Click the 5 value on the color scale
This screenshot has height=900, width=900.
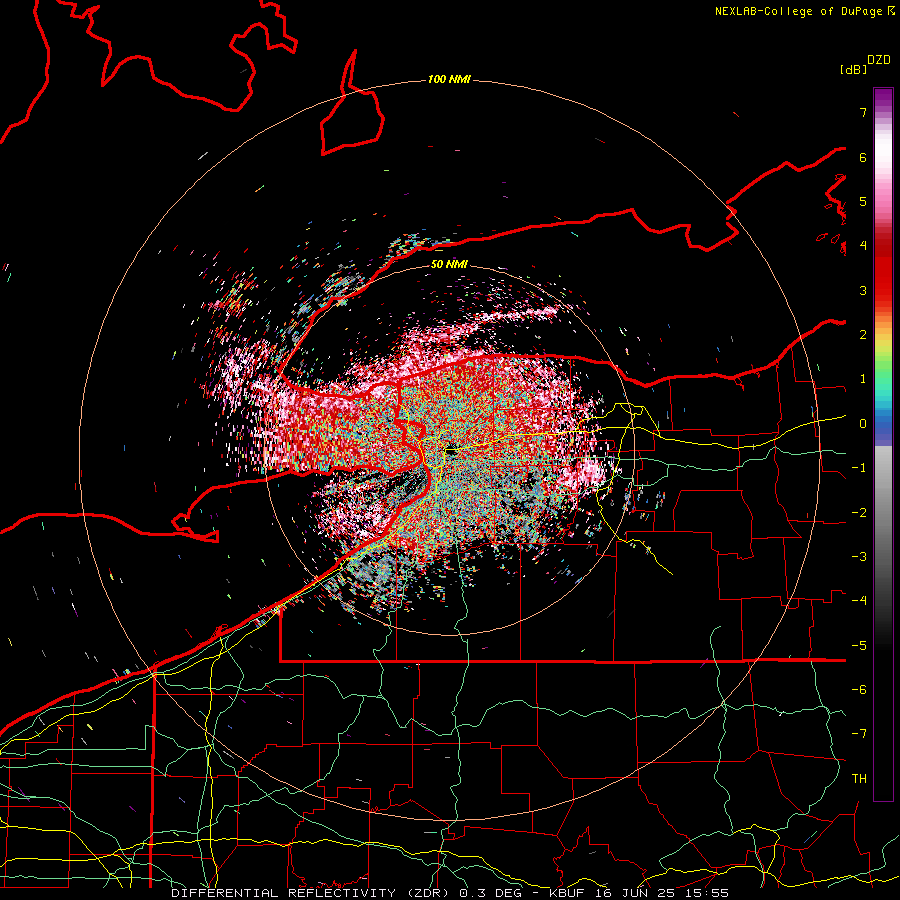click(863, 201)
